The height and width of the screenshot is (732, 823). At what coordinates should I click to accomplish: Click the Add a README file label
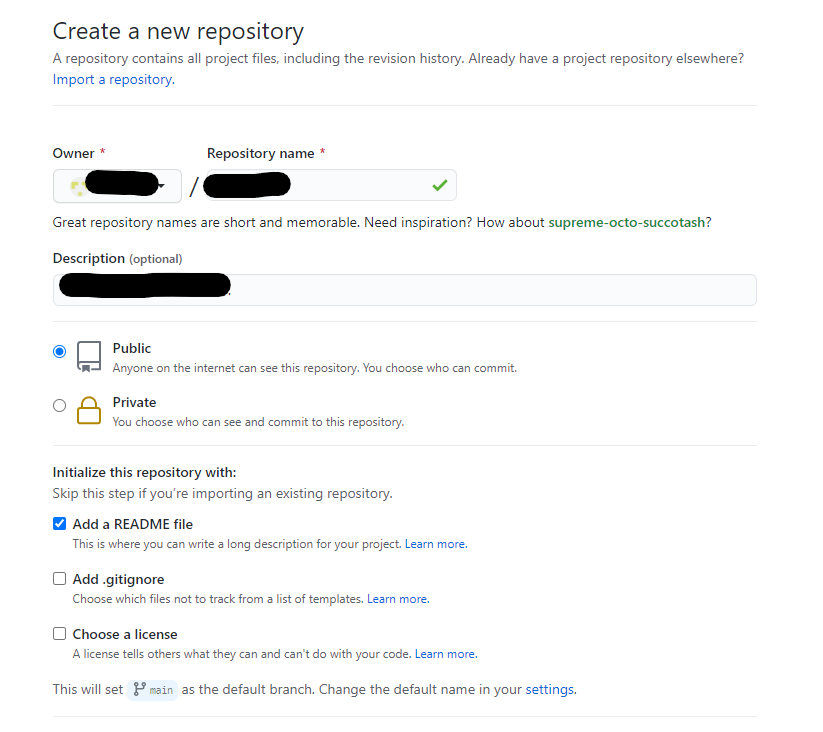[x=133, y=524]
